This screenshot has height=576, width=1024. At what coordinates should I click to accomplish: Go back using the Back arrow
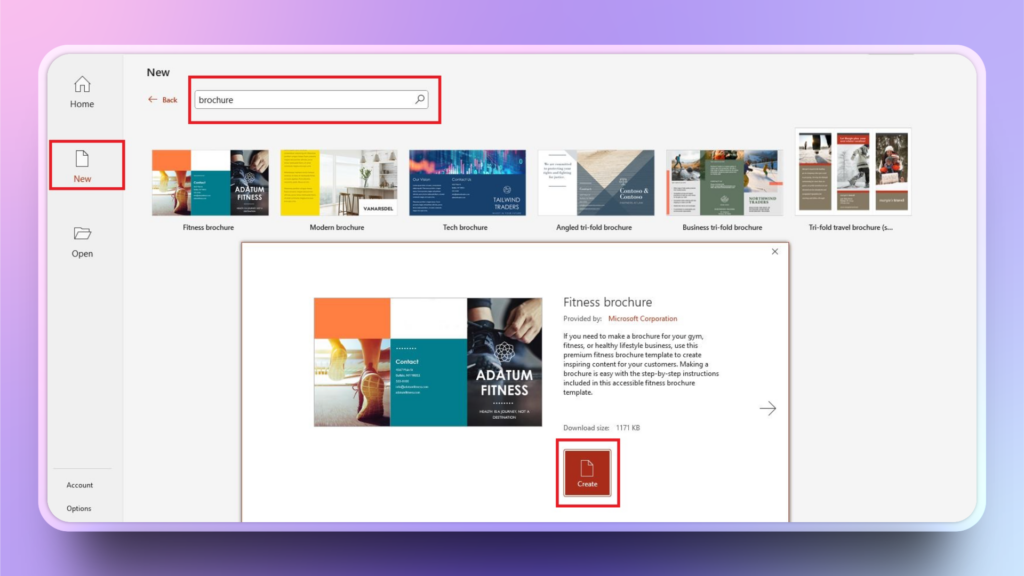click(x=153, y=100)
